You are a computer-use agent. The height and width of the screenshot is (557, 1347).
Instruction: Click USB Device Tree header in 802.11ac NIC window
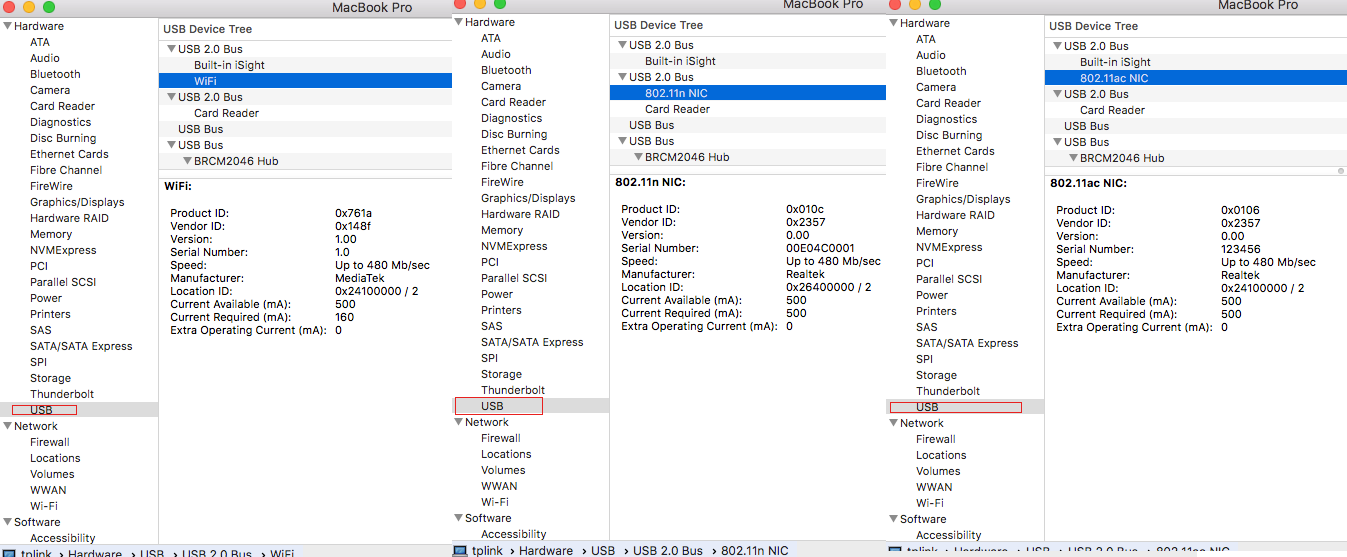[x=1094, y=26]
